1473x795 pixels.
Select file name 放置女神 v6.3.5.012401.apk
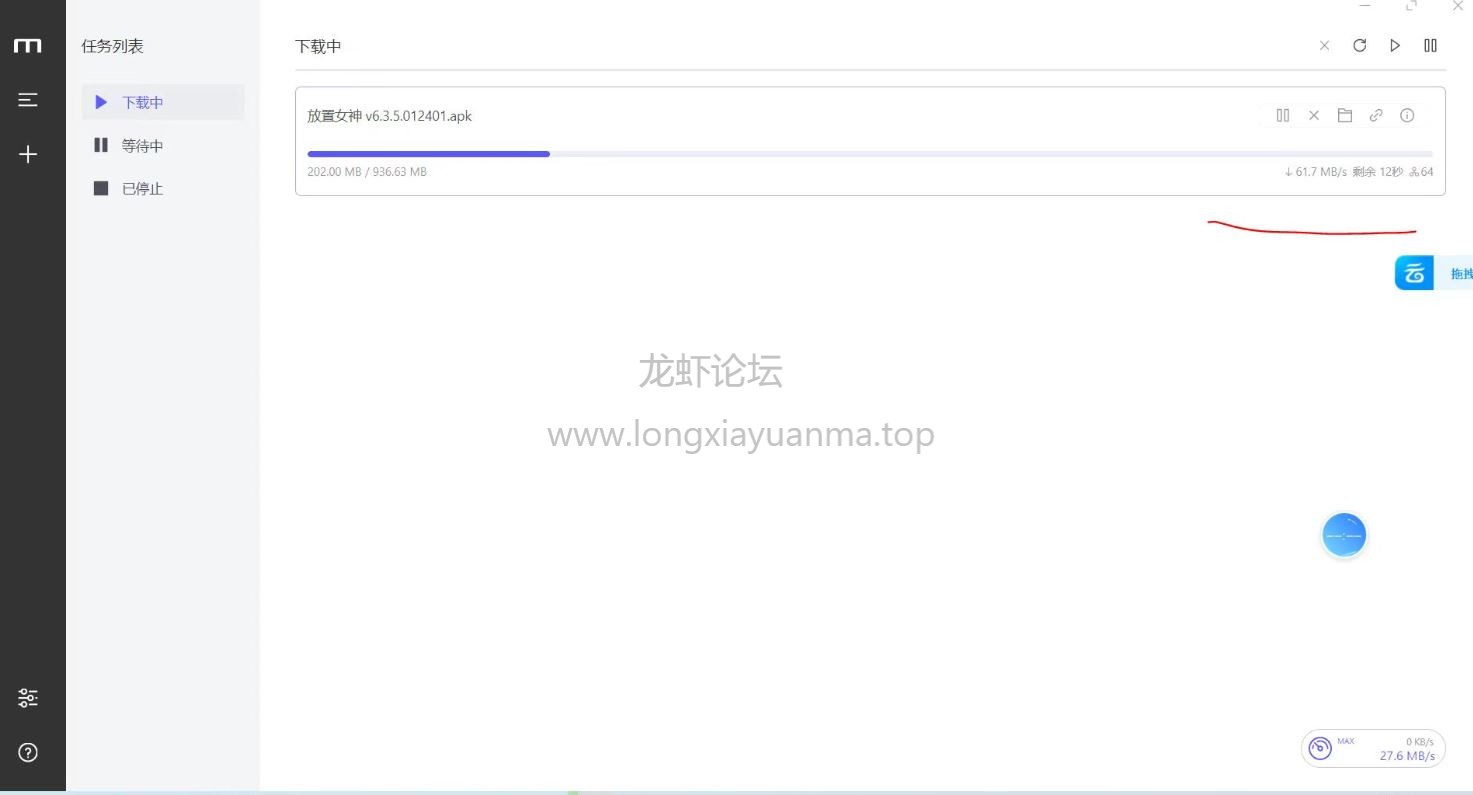[389, 116]
